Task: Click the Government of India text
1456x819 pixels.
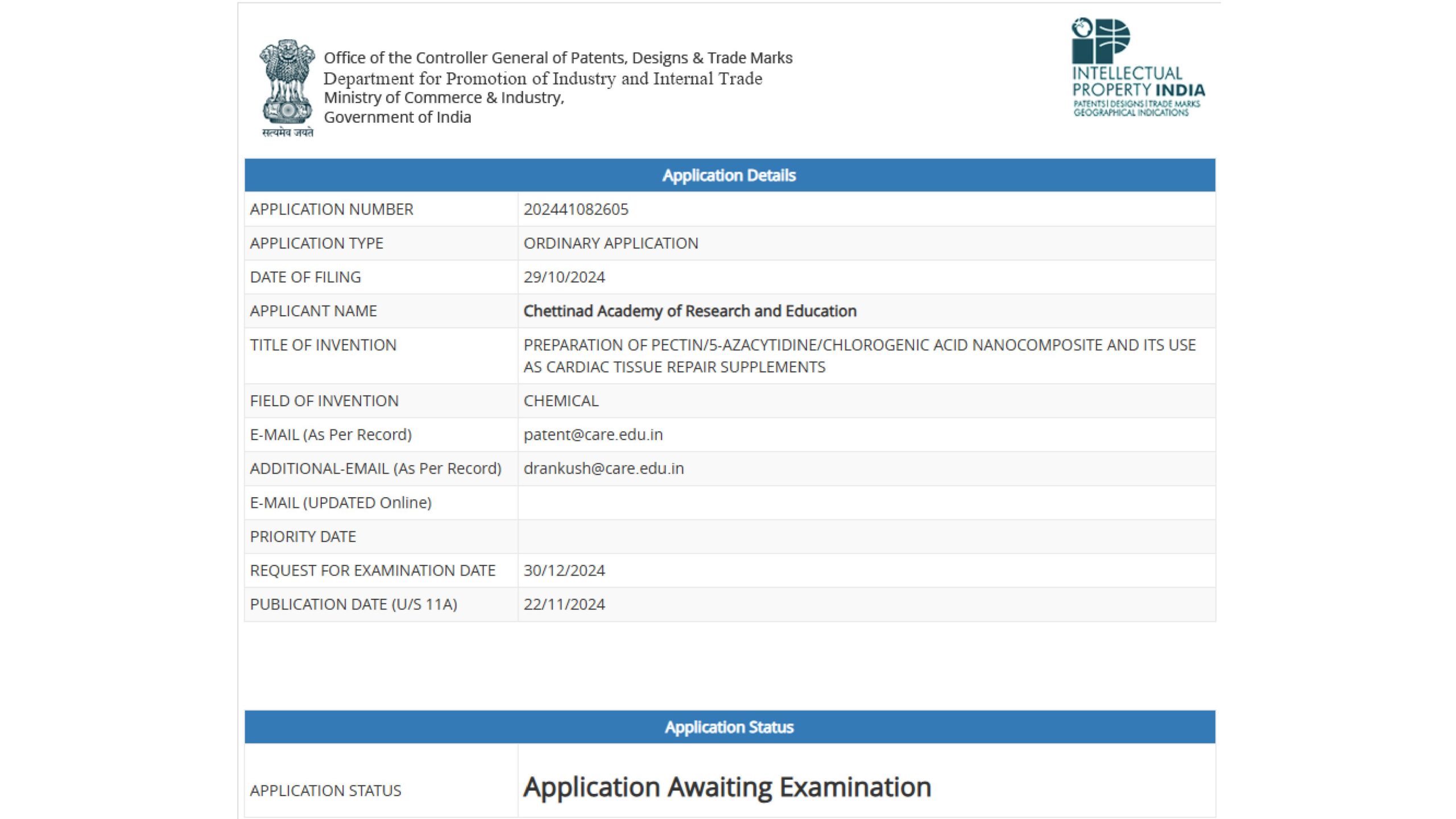Action: (x=397, y=117)
